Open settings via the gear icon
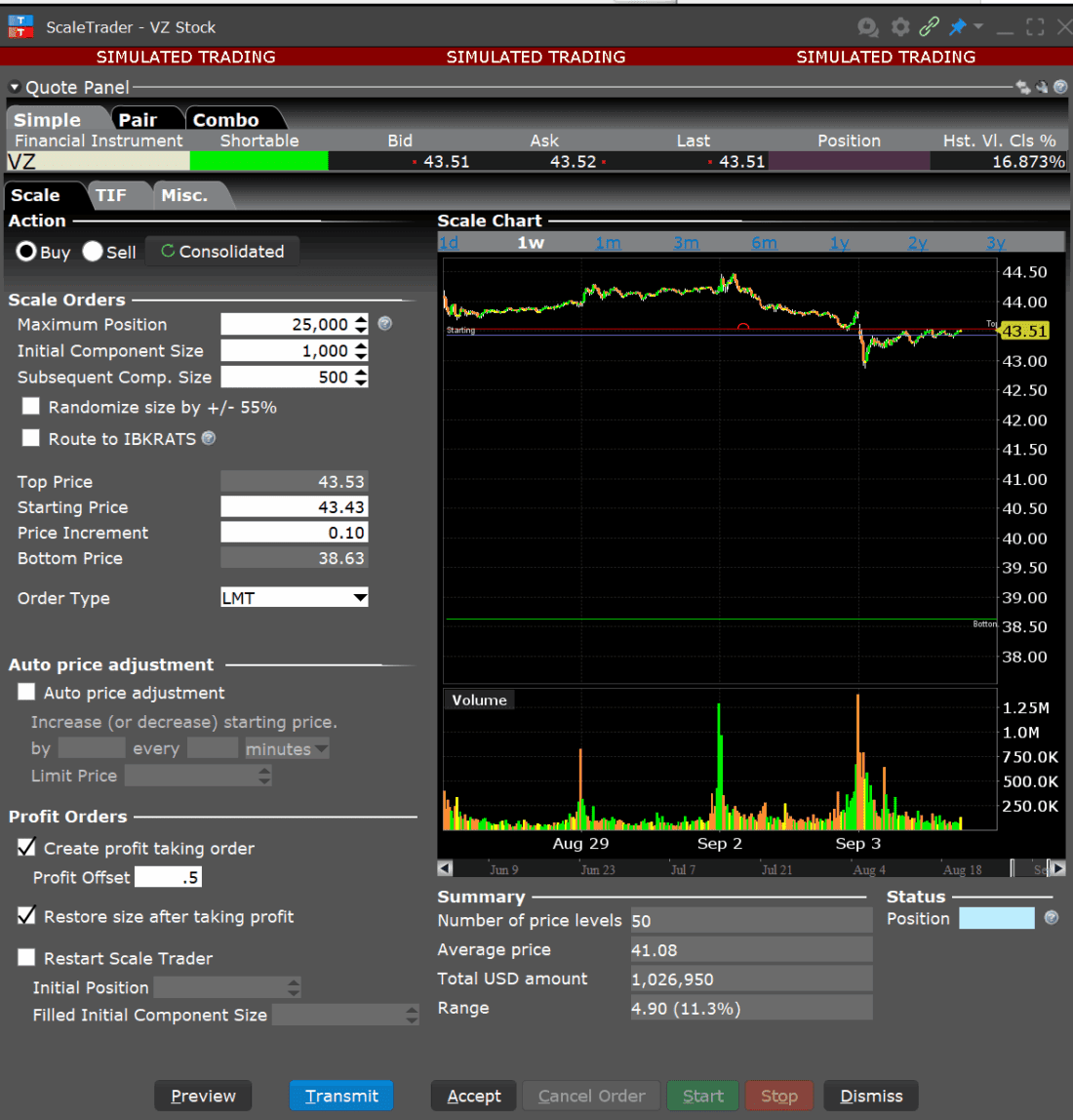Viewport: 1073px width, 1120px height. [900, 27]
